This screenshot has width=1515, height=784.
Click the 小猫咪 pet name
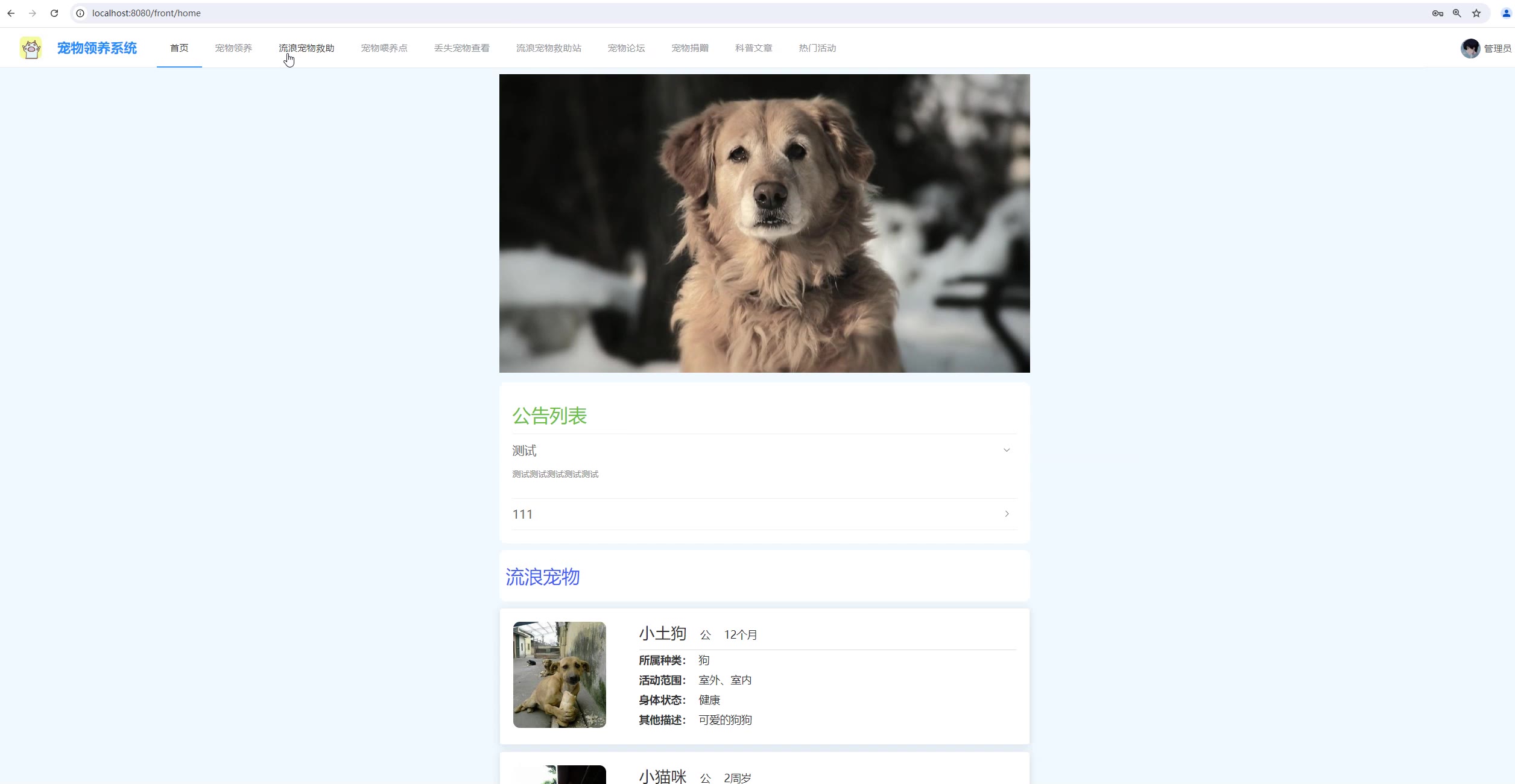tap(663, 777)
